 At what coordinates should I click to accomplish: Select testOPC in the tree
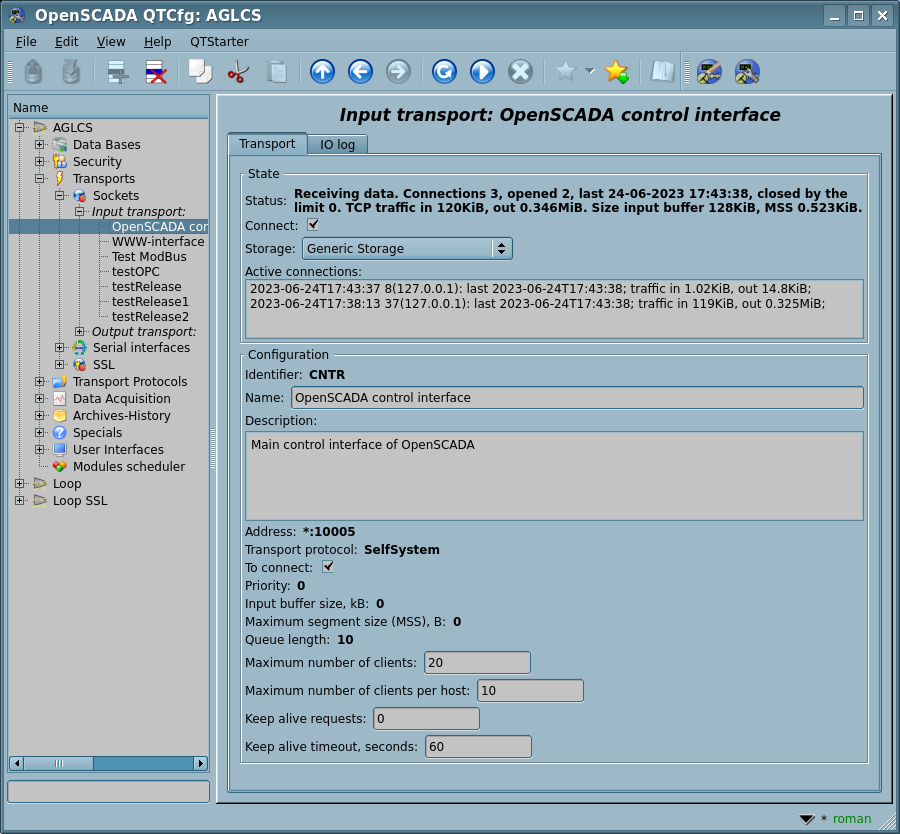tap(135, 271)
